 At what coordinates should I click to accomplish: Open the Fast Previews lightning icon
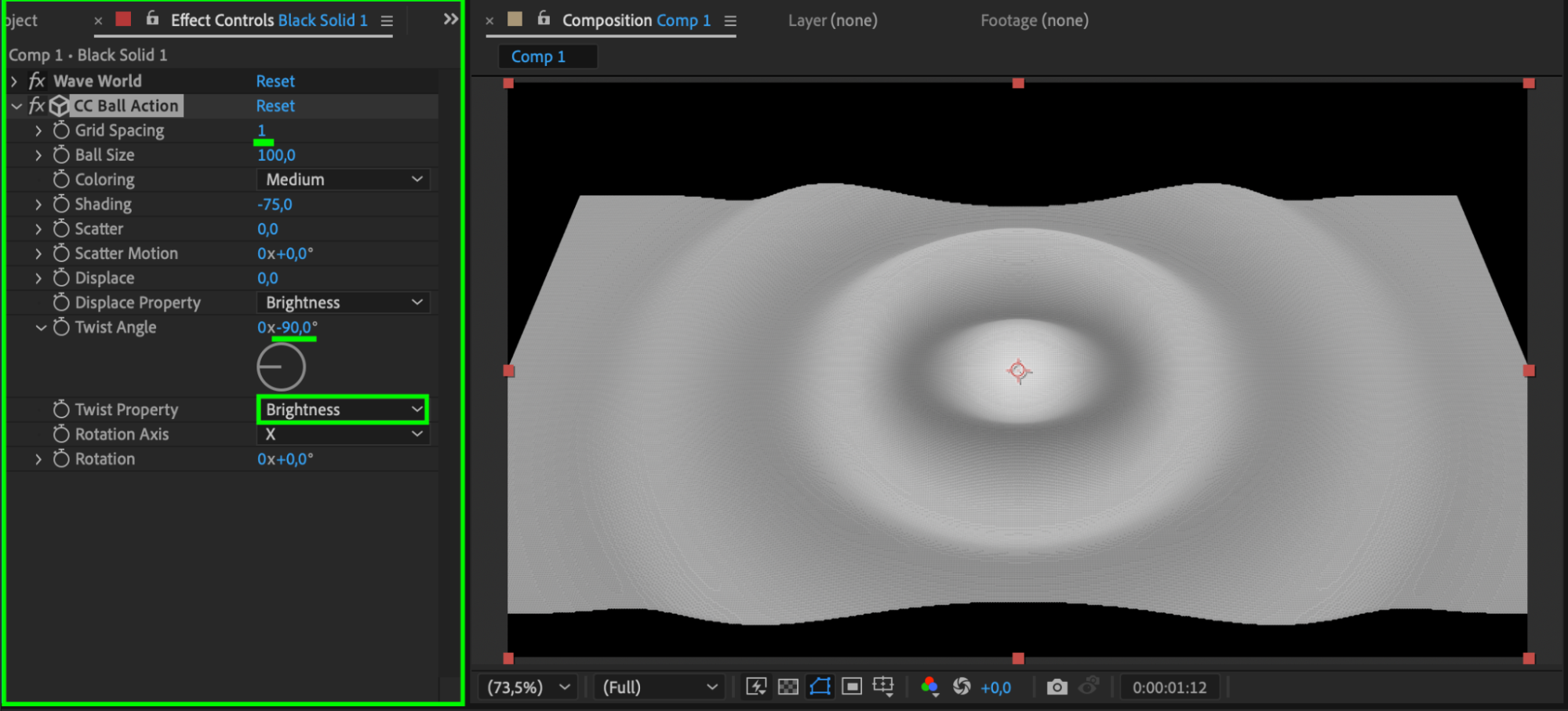pyautogui.click(x=756, y=687)
